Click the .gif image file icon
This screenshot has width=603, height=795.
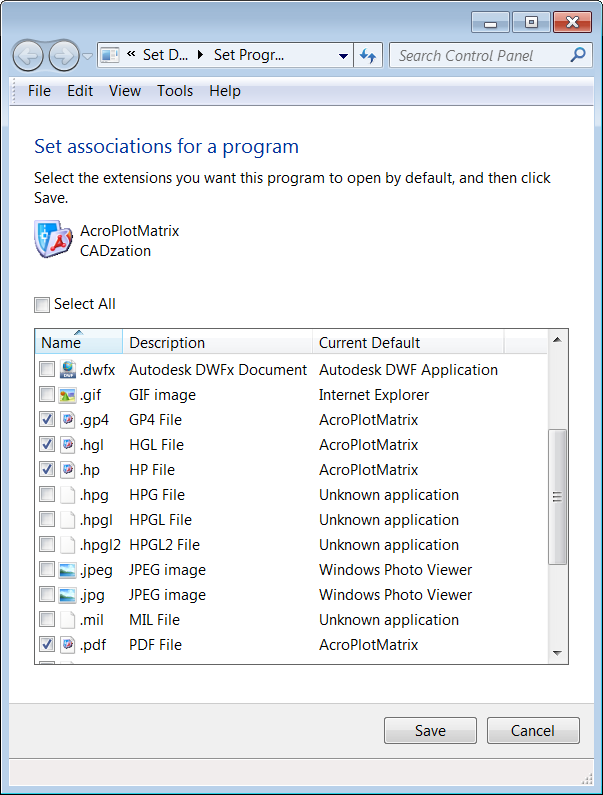(67, 395)
